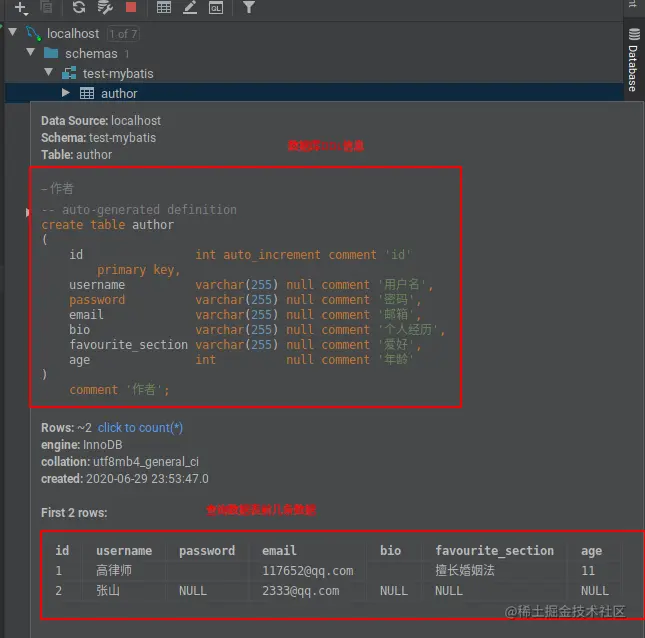Click the Refresh database icon
Screen dimensions: 645x638
coord(79,7)
